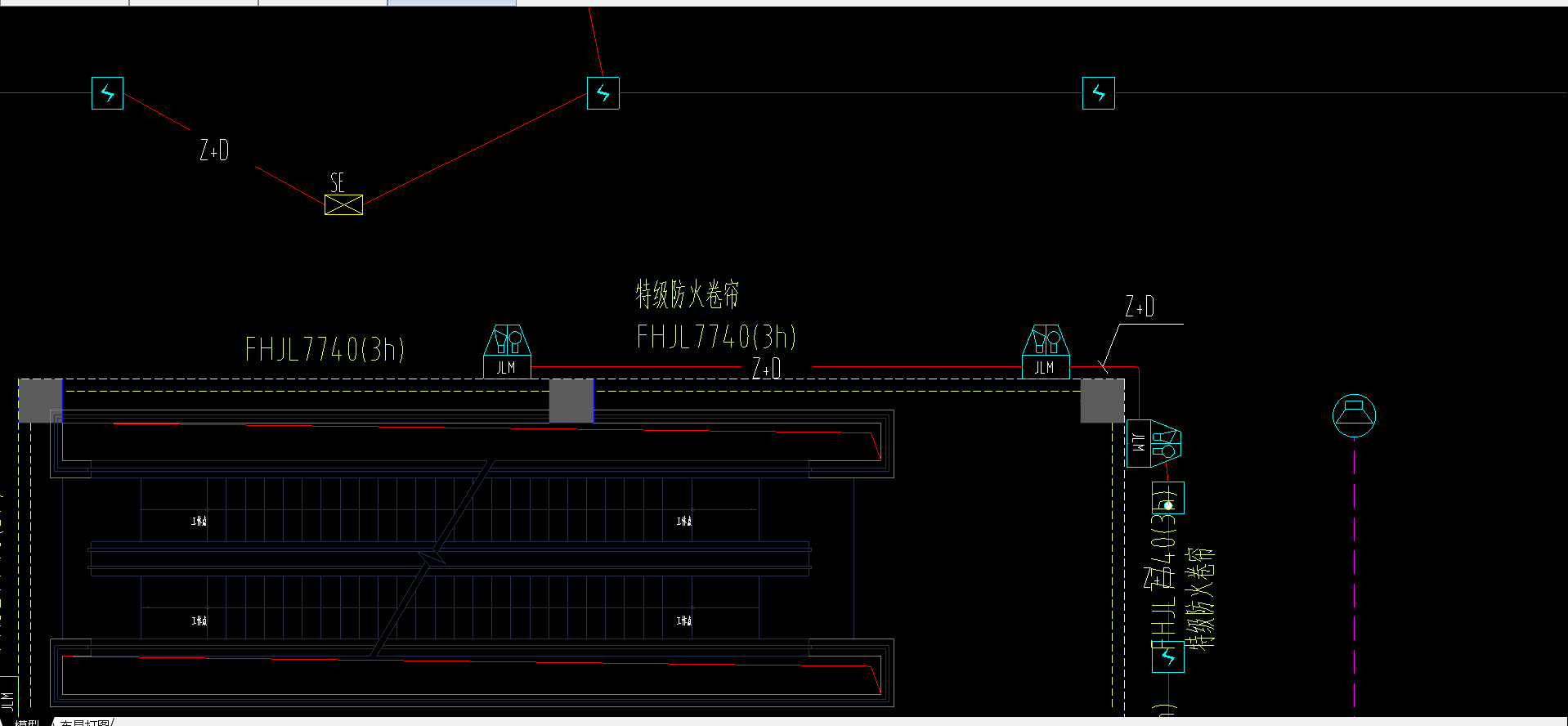Click the rotated vertical FHJL shutter code text beside the vertical 特级防火卷帘
1568x726 pixels.
[x=1164, y=568]
